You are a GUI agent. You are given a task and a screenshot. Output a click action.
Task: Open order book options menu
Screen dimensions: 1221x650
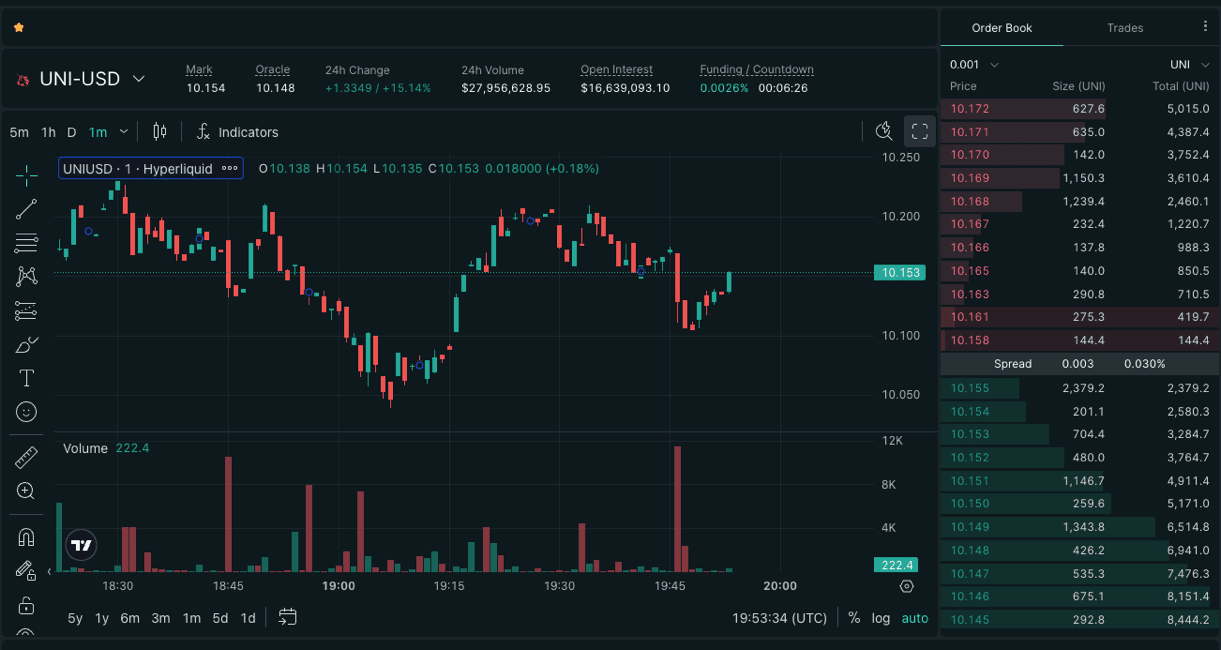click(1205, 27)
